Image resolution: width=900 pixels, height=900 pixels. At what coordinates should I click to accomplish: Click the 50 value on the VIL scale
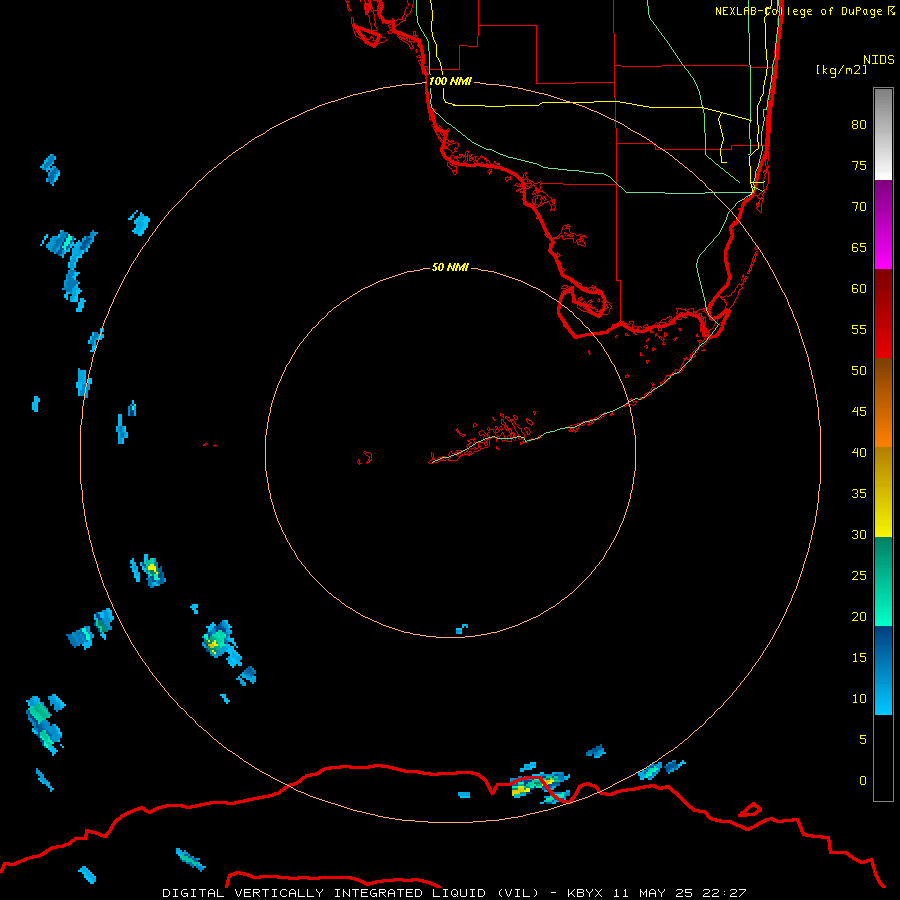(x=859, y=370)
